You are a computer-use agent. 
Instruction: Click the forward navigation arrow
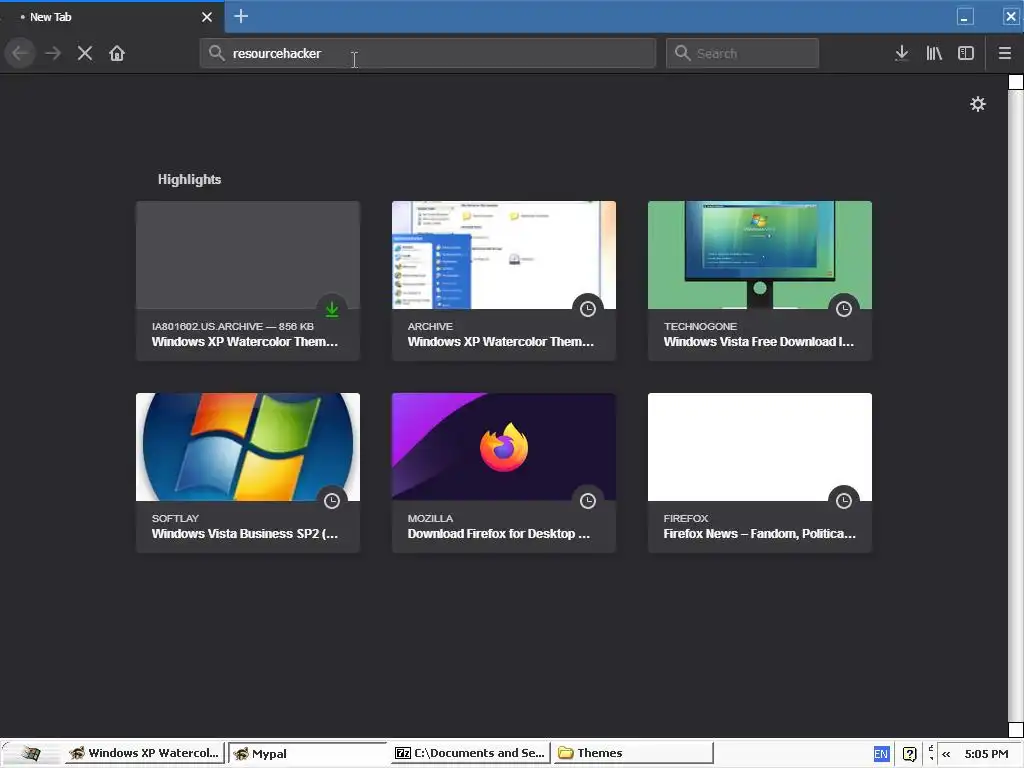pos(53,53)
